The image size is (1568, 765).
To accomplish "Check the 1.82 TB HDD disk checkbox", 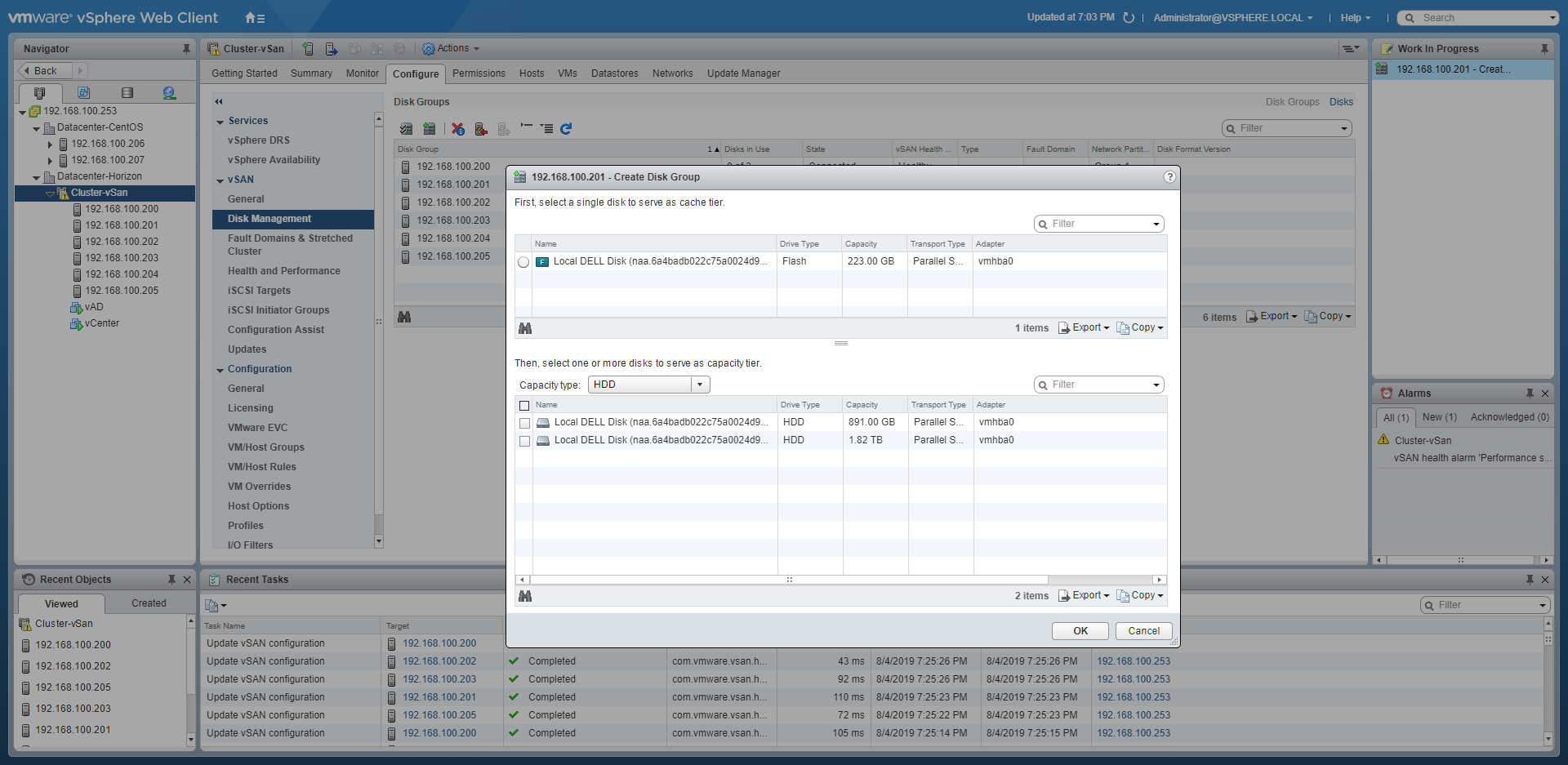I will pyautogui.click(x=524, y=441).
